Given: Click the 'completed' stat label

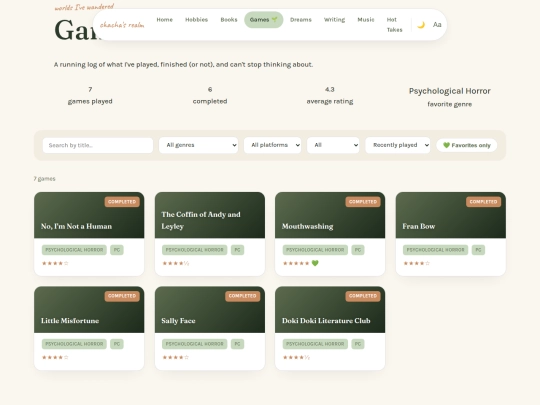Looking at the screenshot, I should [x=210, y=101].
